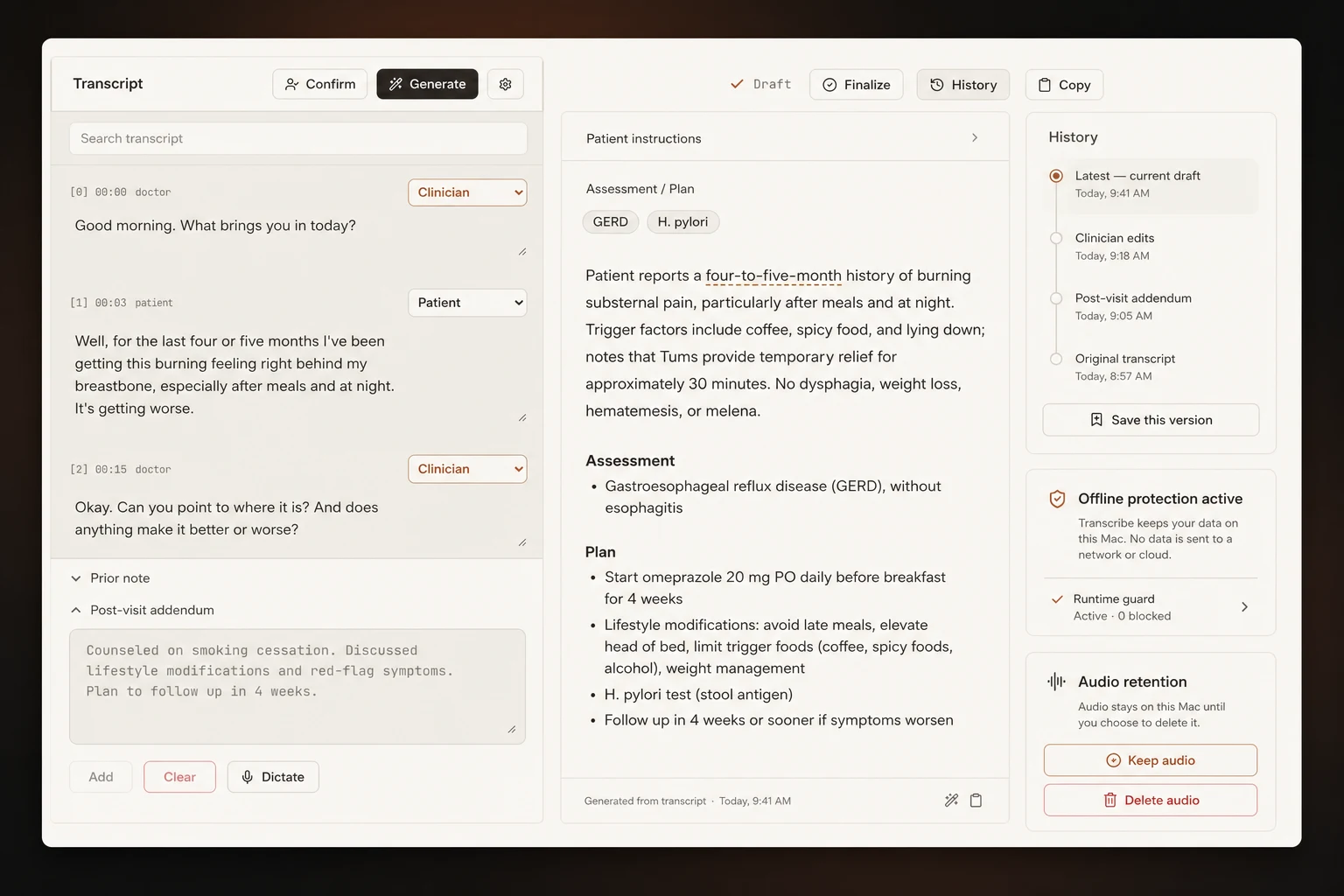Copy the note with Copy button

point(1064,85)
